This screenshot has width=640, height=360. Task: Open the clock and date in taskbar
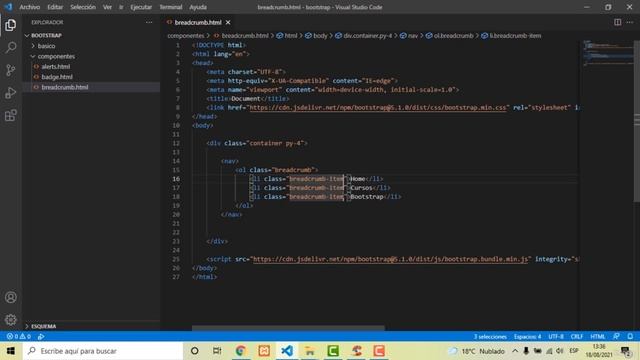pyautogui.click(x=599, y=351)
